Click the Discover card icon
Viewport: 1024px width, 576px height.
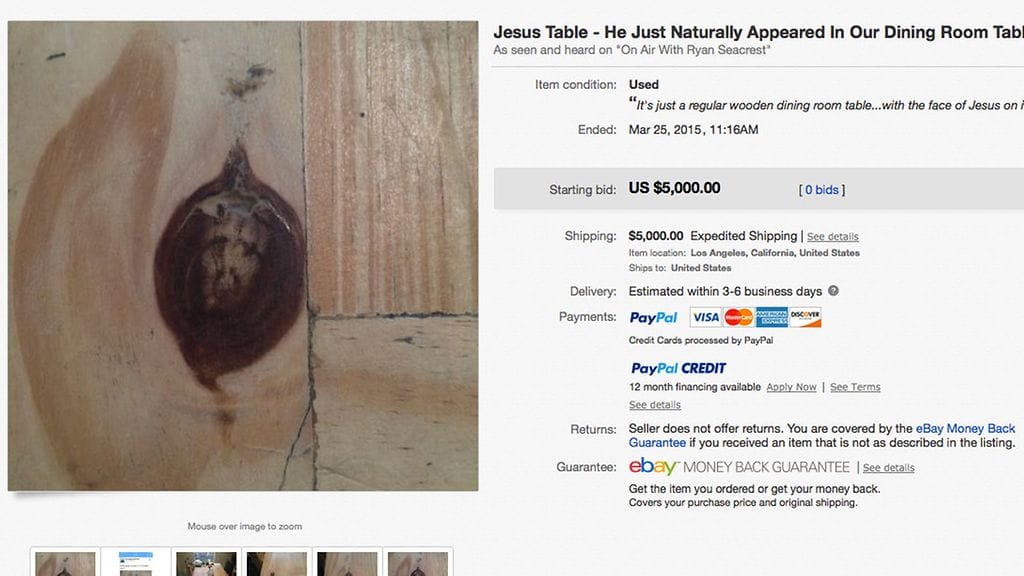[x=805, y=317]
